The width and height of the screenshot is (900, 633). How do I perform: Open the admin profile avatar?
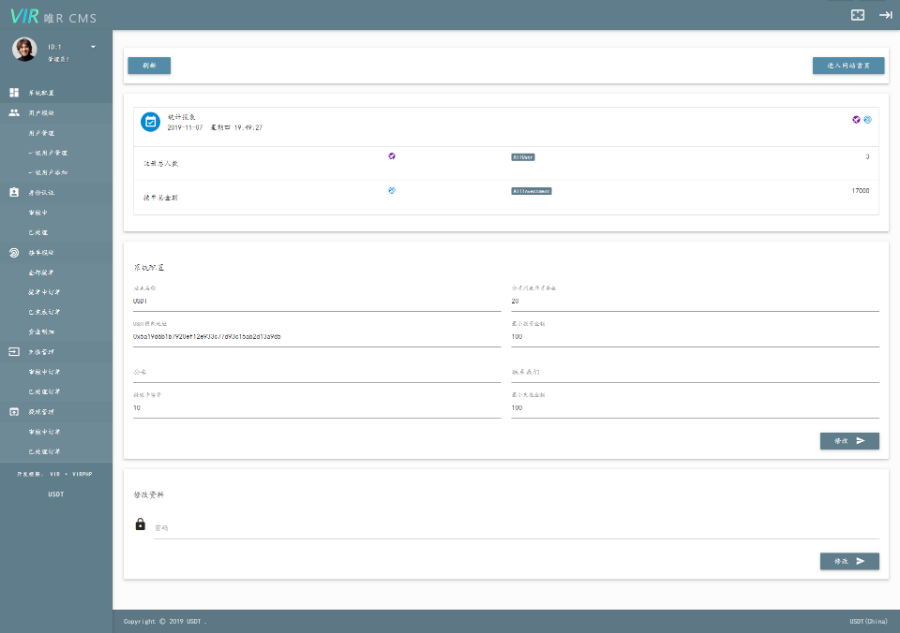click(25, 49)
